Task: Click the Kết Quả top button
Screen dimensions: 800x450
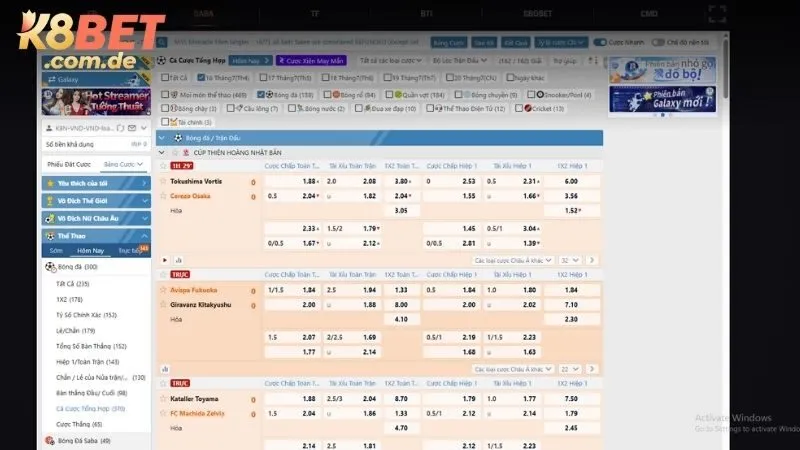Action: click(515, 42)
